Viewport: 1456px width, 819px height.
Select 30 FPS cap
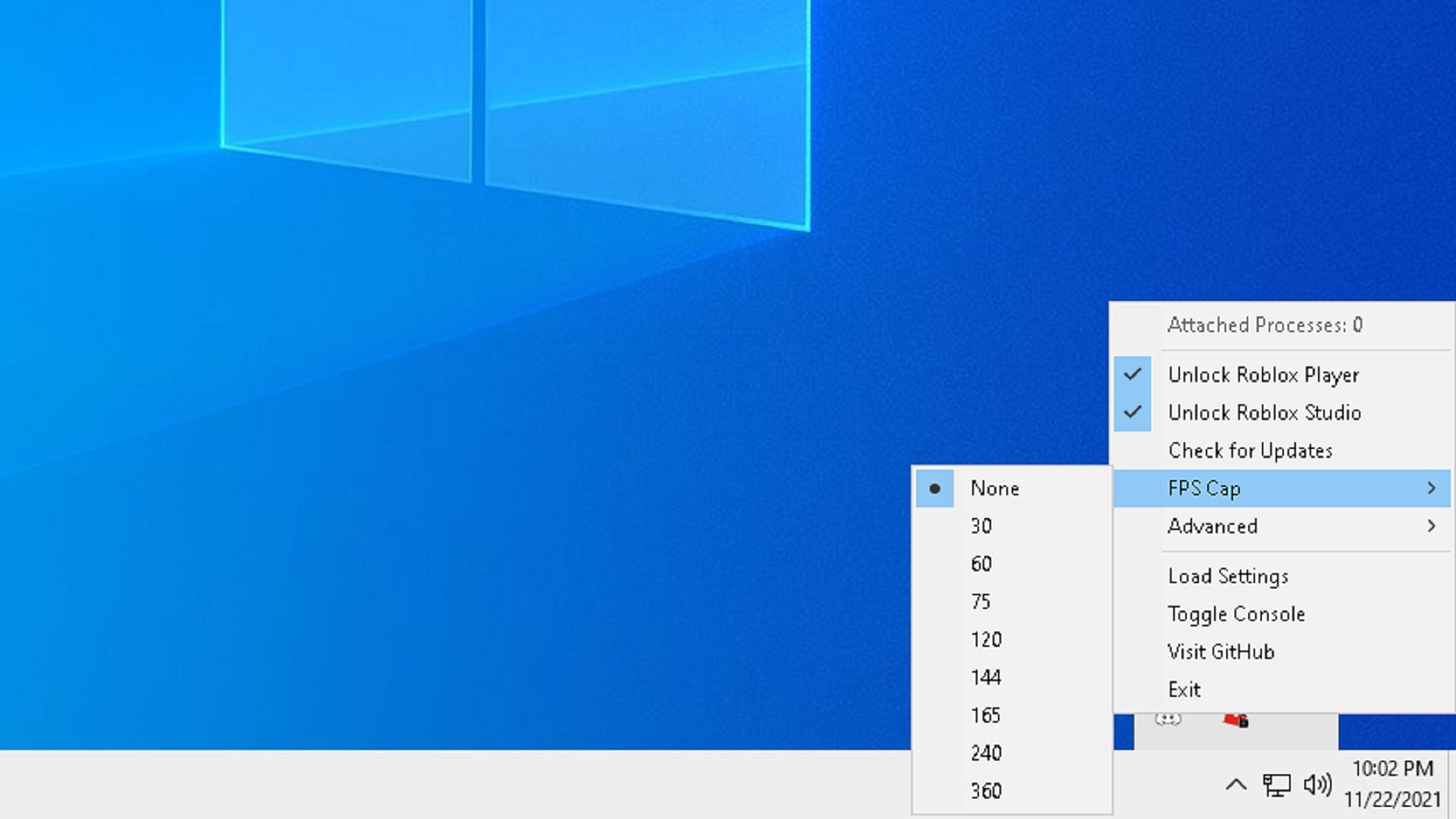point(982,525)
